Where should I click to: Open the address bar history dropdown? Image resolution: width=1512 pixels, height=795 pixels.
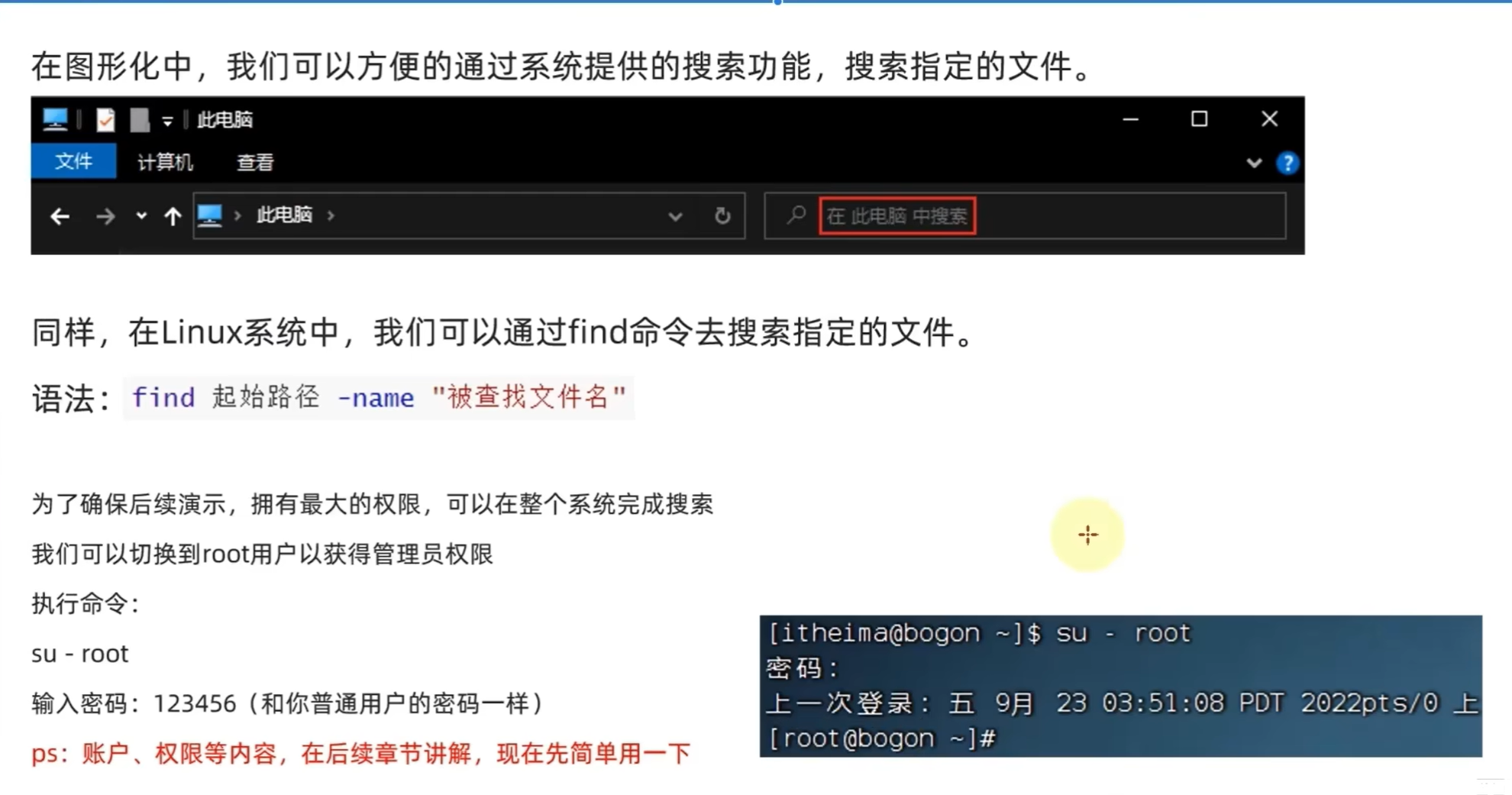(x=675, y=217)
